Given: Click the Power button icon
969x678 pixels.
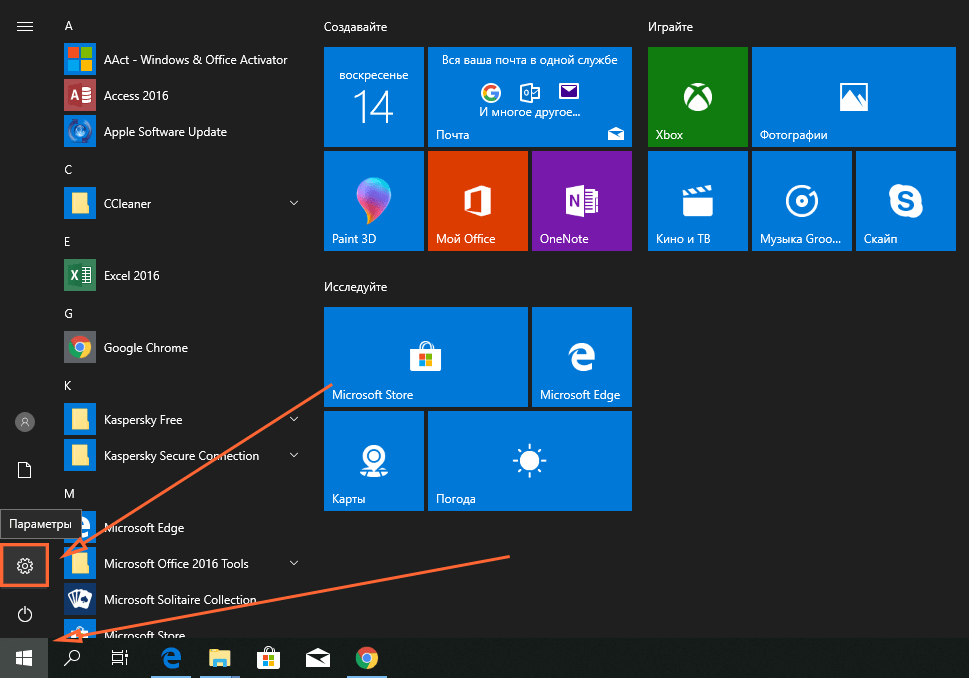Looking at the screenshot, I should [25, 614].
